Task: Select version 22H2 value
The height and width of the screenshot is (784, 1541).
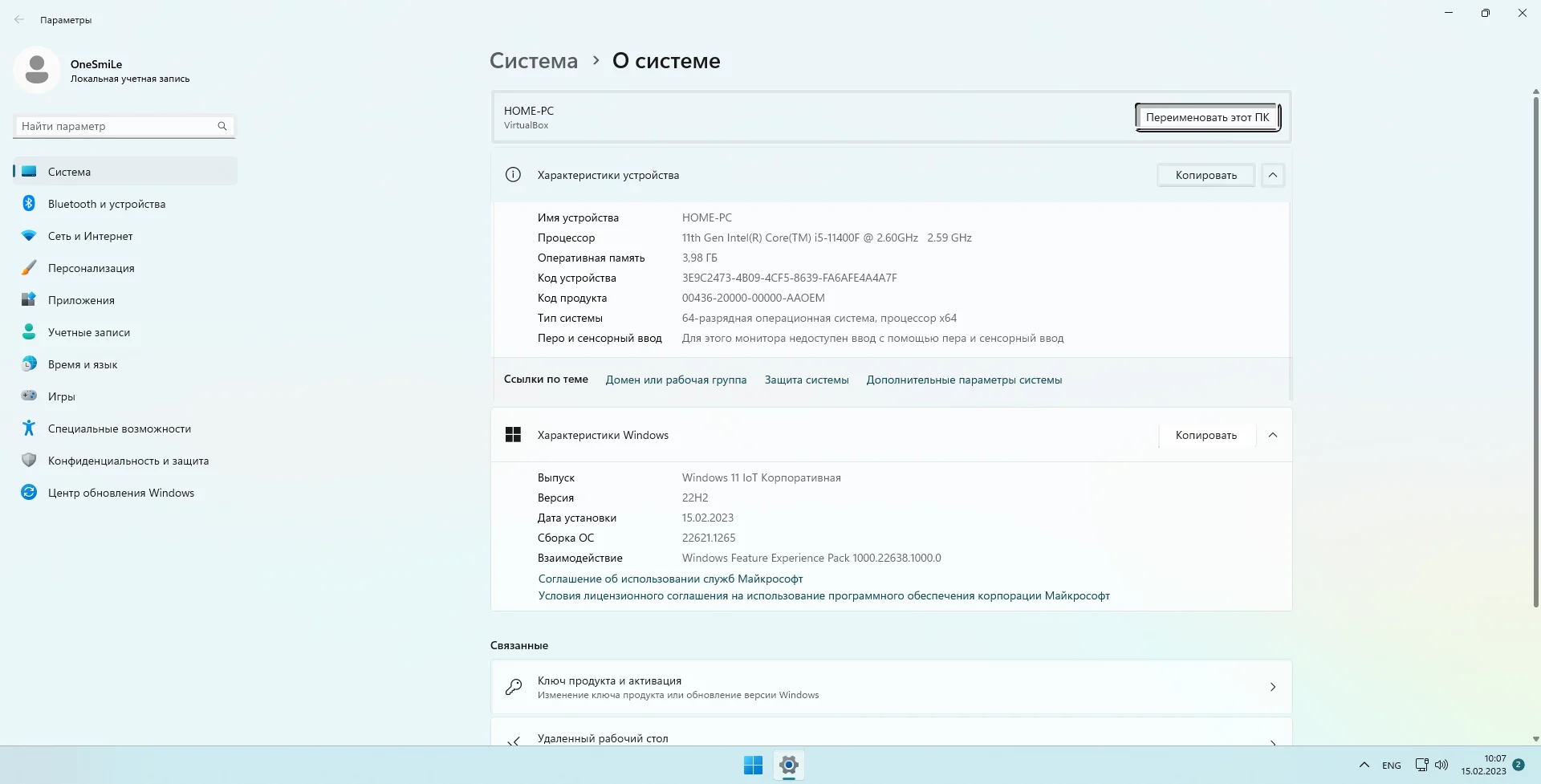Action: click(695, 498)
